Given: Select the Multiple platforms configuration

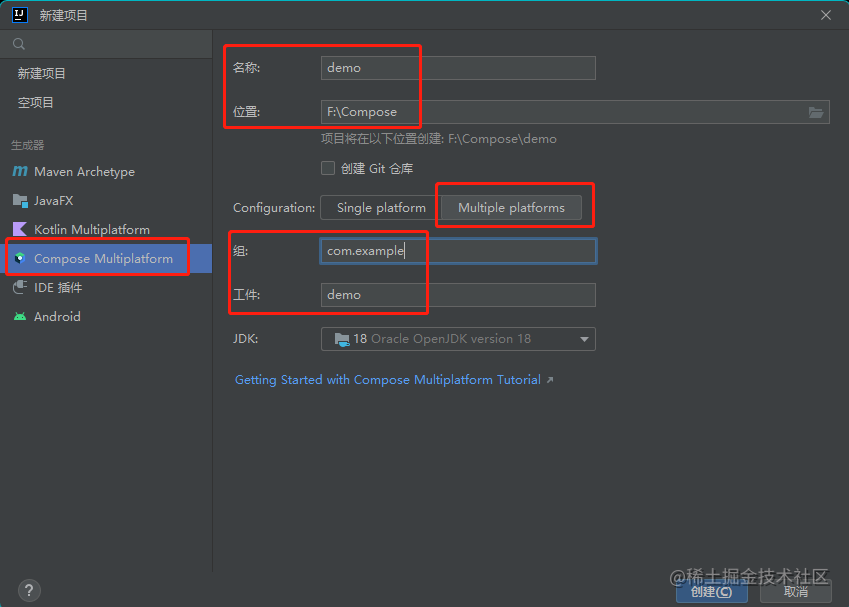Looking at the screenshot, I should point(514,207).
